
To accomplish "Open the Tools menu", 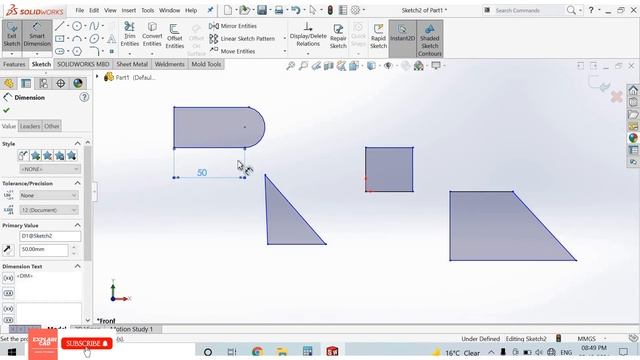I will [148, 10].
